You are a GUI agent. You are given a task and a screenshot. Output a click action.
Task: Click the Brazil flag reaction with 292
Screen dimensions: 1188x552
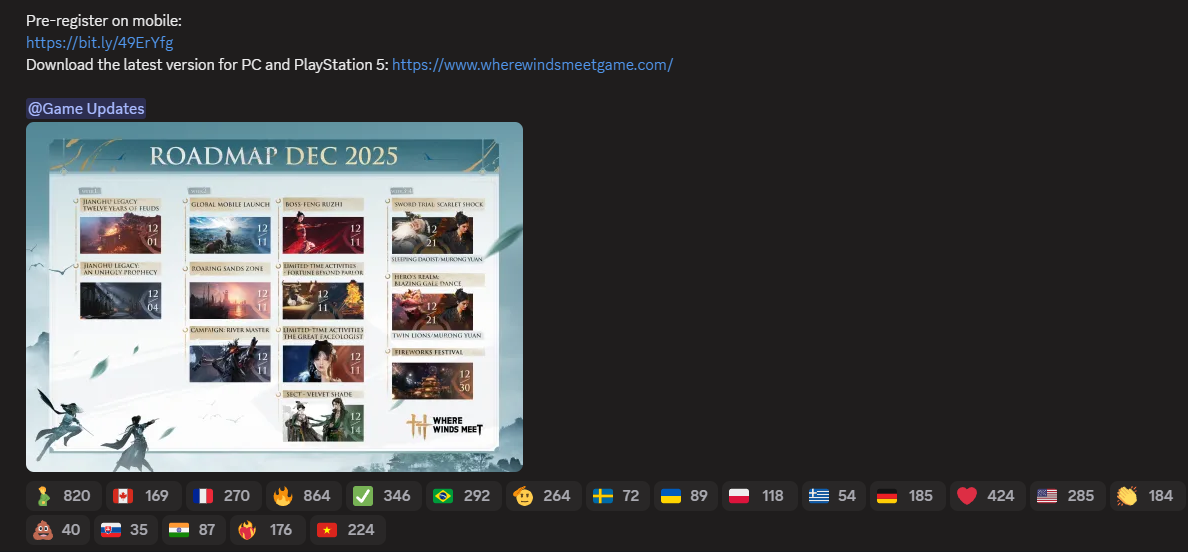(464, 496)
